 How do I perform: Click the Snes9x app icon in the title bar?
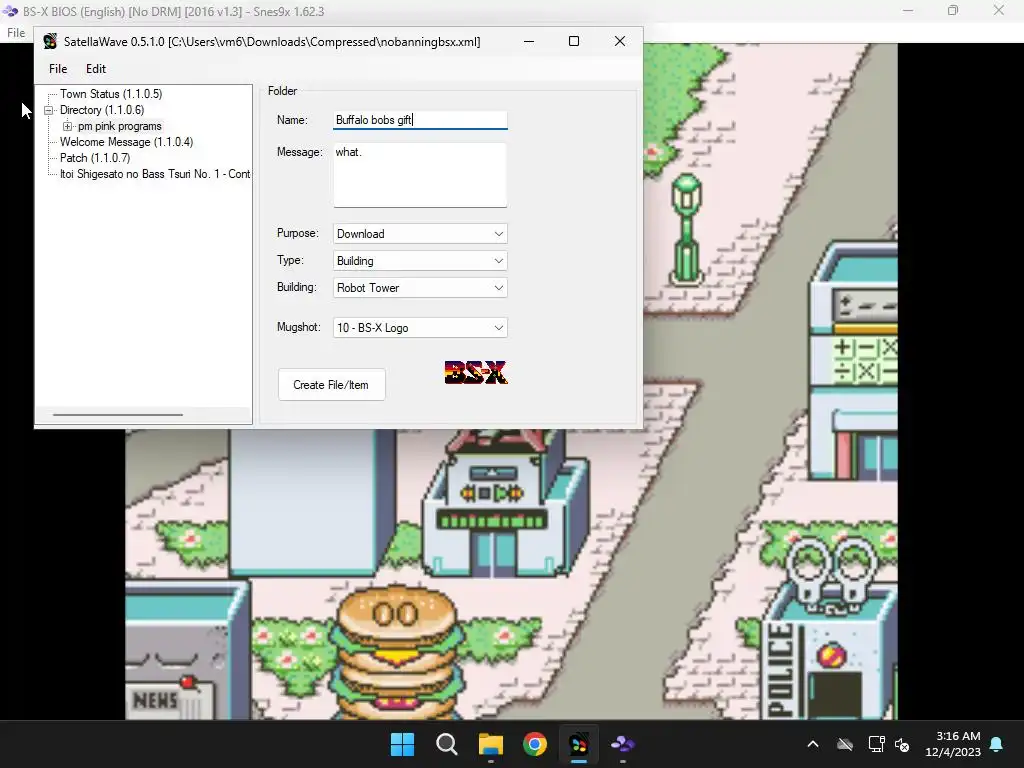(x=10, y=11)
